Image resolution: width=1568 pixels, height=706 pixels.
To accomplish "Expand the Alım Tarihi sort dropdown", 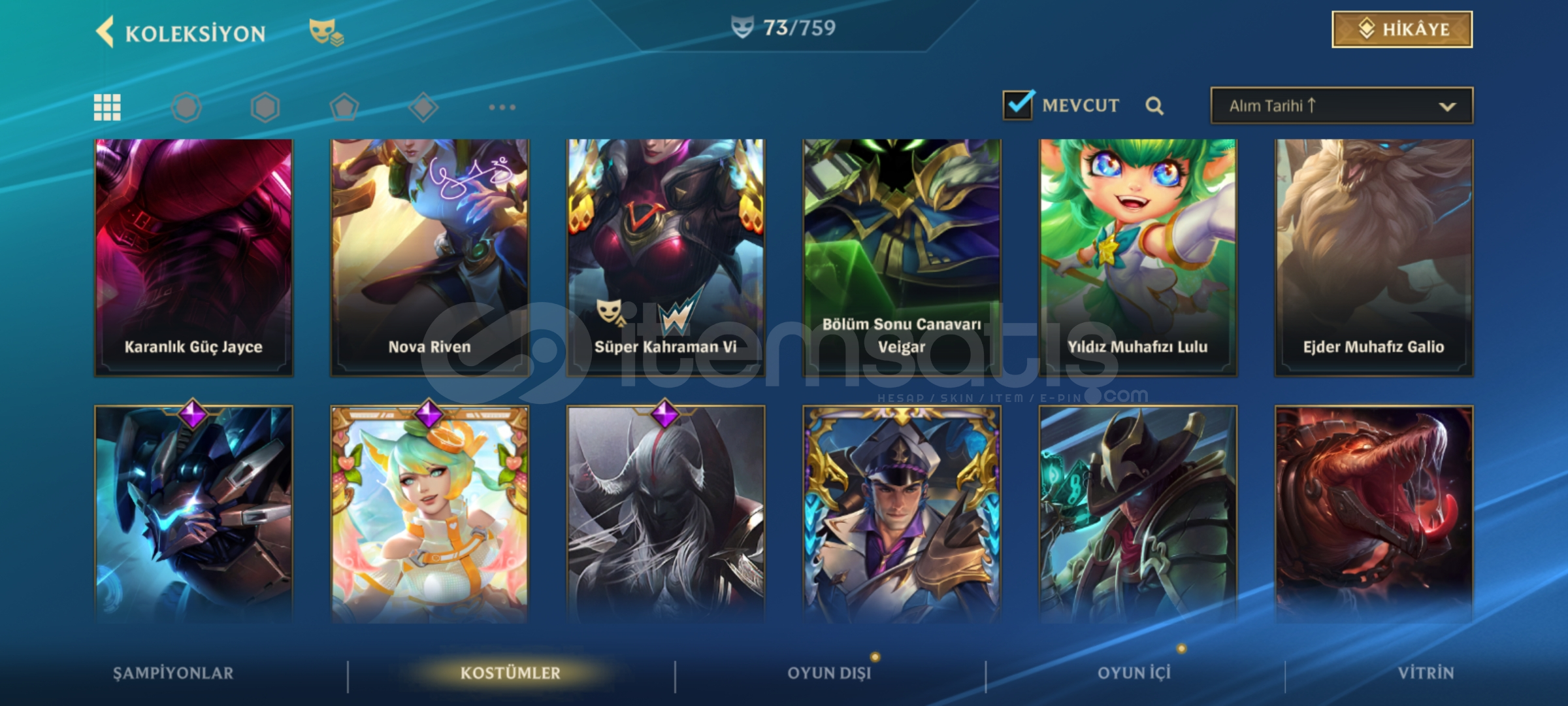I will click(1342, 105).
